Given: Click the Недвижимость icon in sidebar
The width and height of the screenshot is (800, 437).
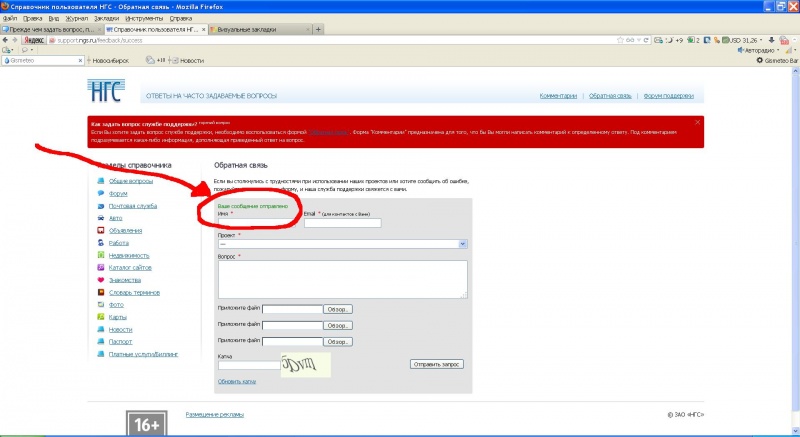Looking at the screenshot, I should (x=101, y=255).
